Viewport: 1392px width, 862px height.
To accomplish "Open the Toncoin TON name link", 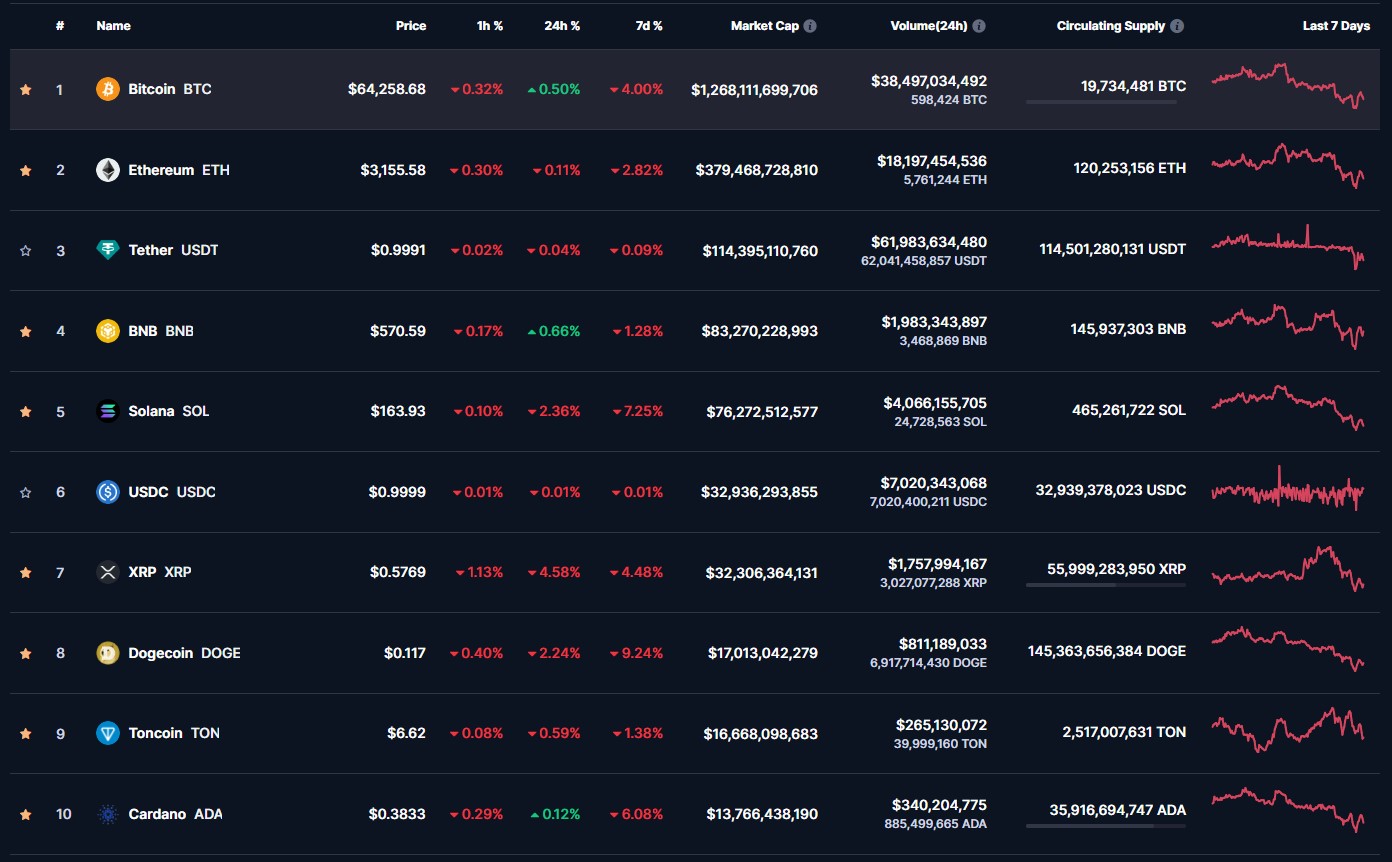I will coord(174,733).
